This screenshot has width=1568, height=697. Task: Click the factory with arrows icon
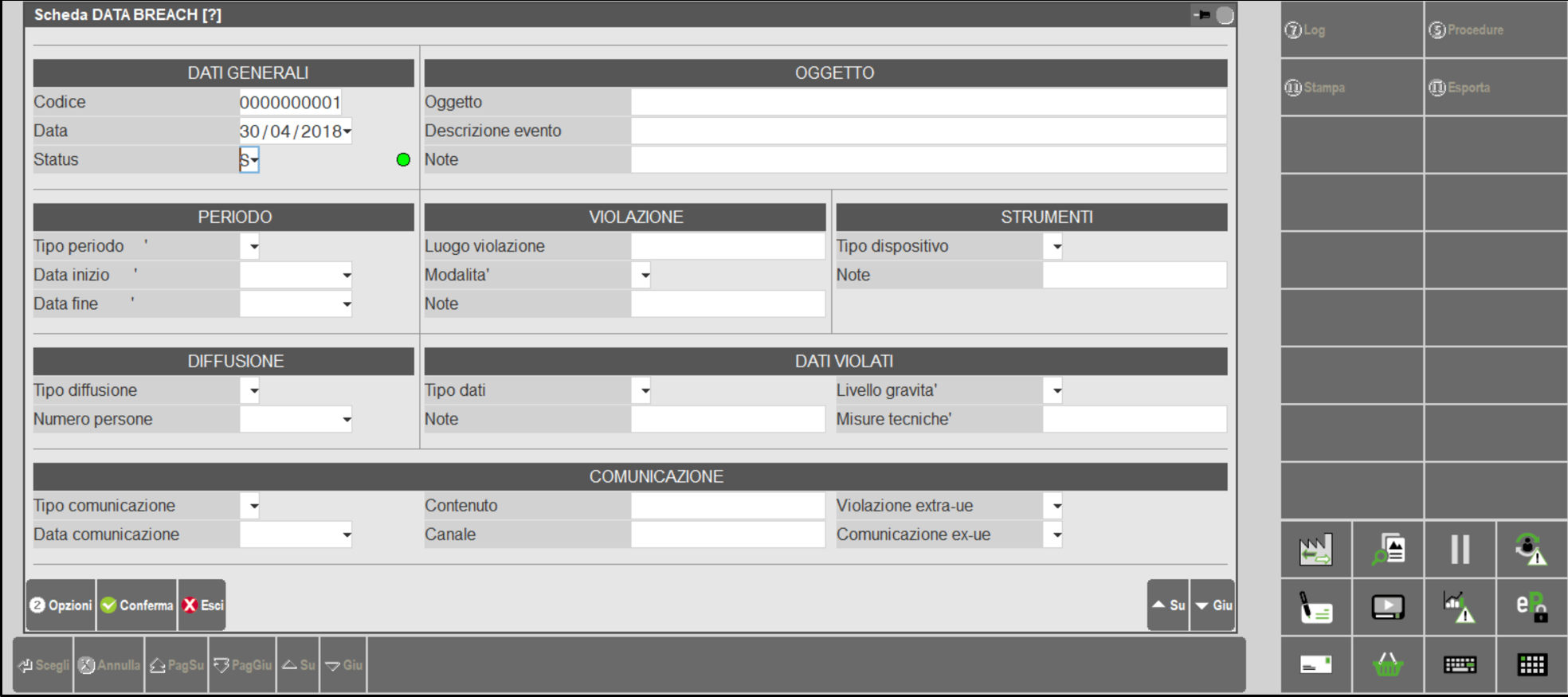(1315, 550)
